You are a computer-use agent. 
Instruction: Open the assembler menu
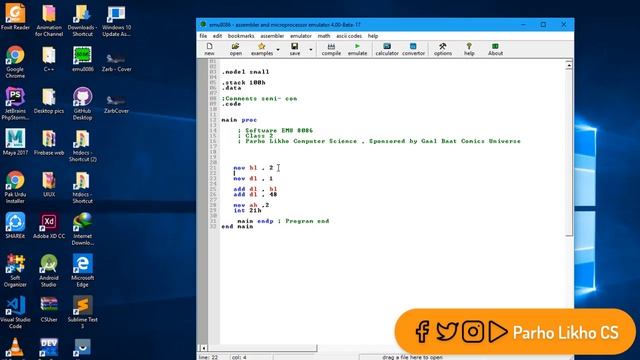click(272, 36)
